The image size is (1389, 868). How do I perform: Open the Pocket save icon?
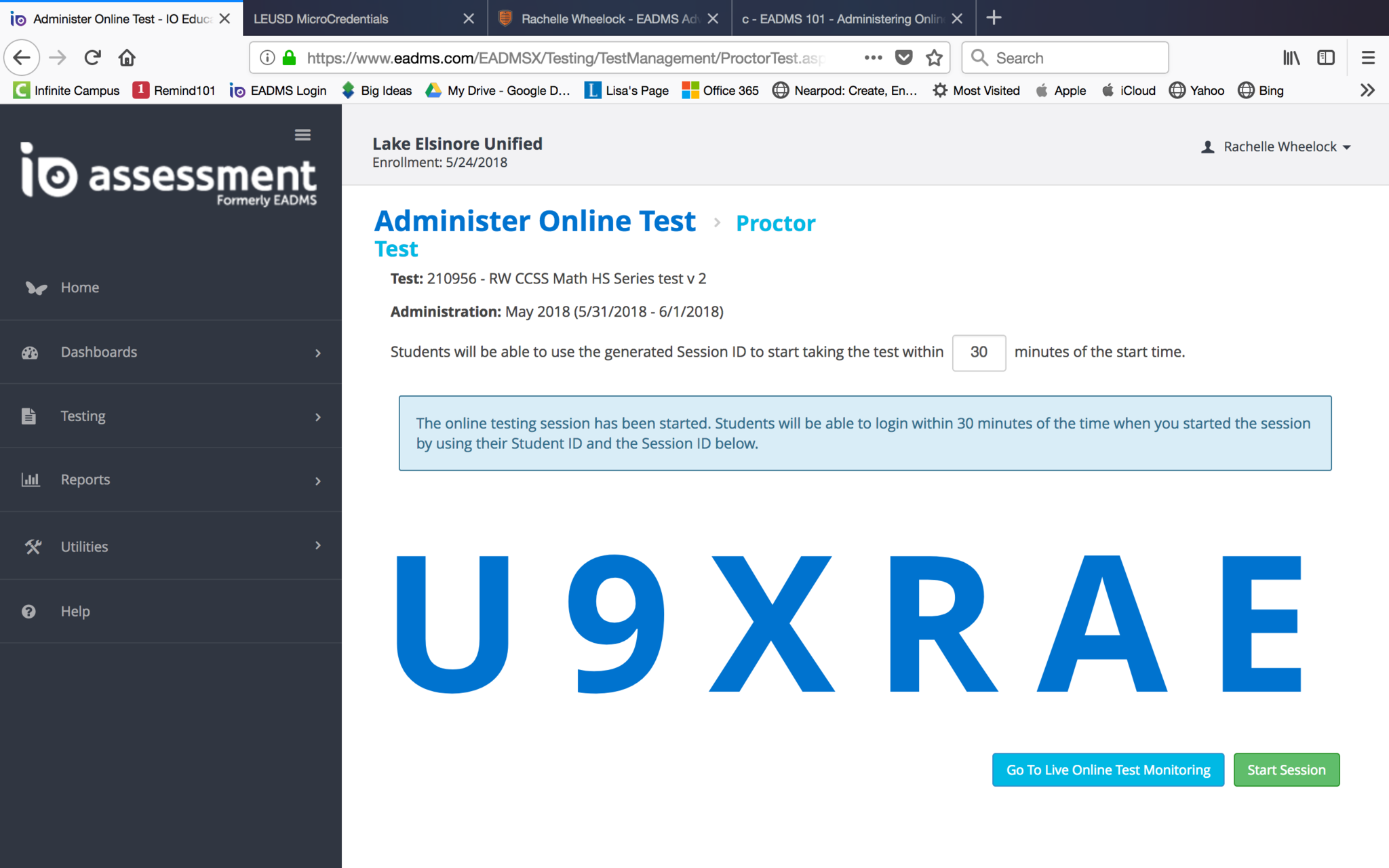point(903,58)
